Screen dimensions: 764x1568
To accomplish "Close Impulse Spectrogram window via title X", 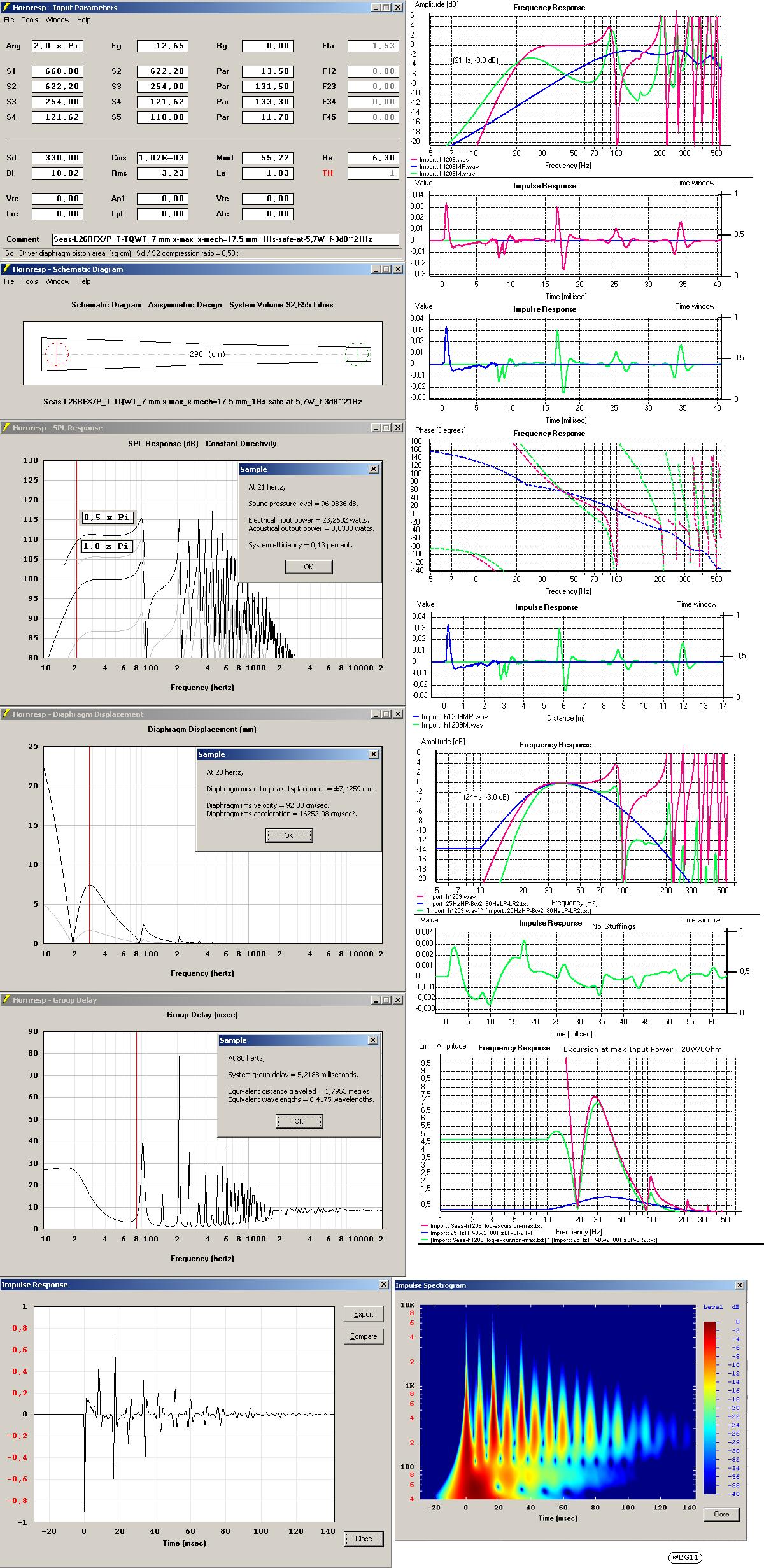I will tap(740, 1285).
